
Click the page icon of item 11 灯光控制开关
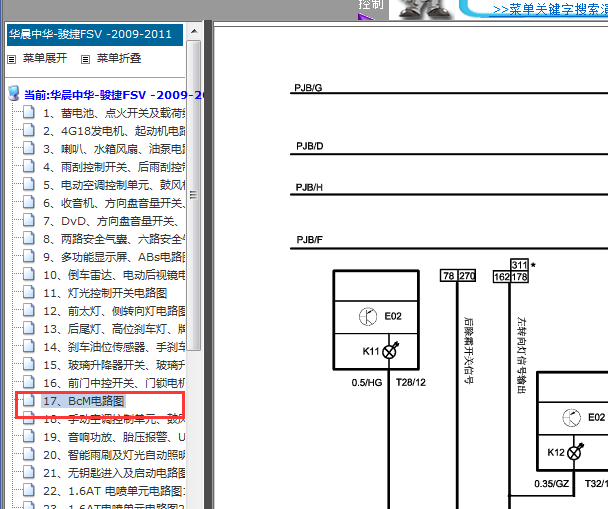(x=29, y=292)
